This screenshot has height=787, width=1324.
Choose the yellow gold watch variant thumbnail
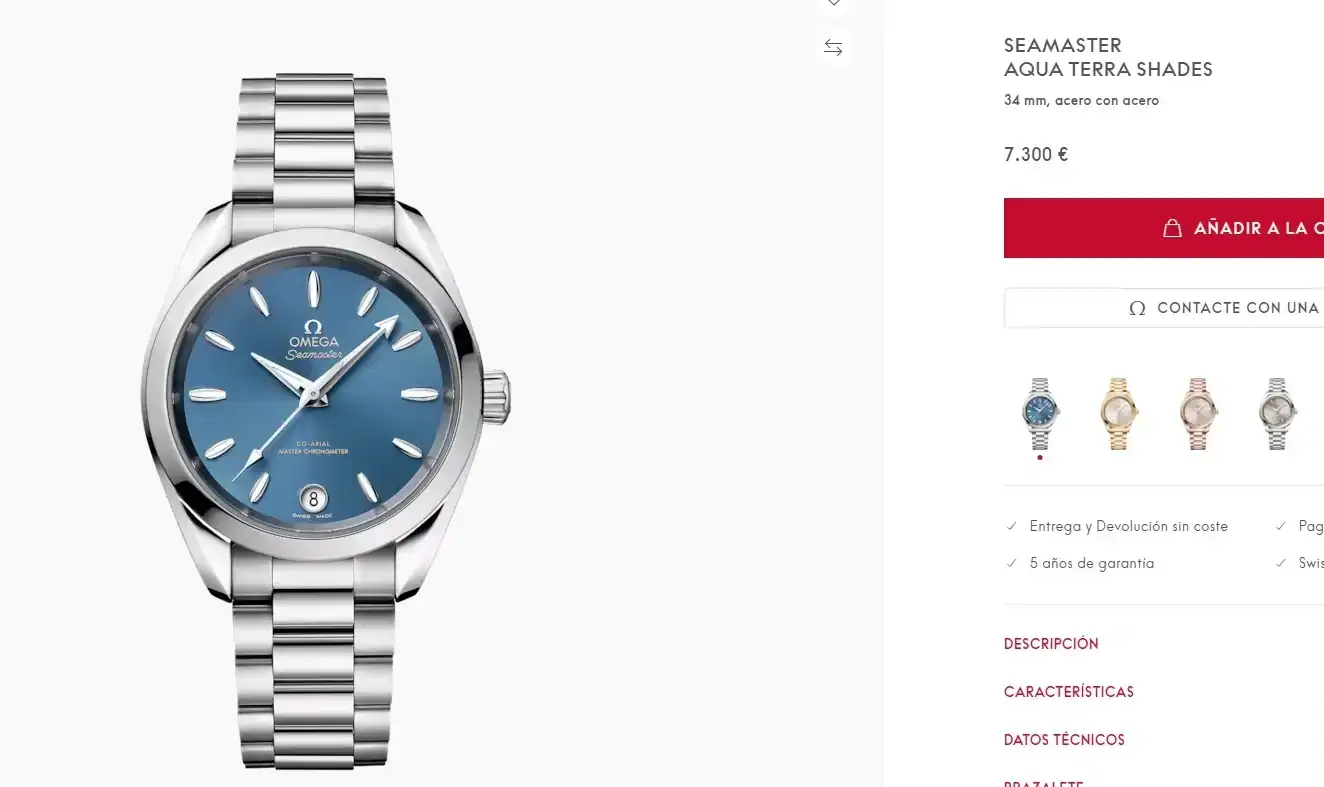1118,413
